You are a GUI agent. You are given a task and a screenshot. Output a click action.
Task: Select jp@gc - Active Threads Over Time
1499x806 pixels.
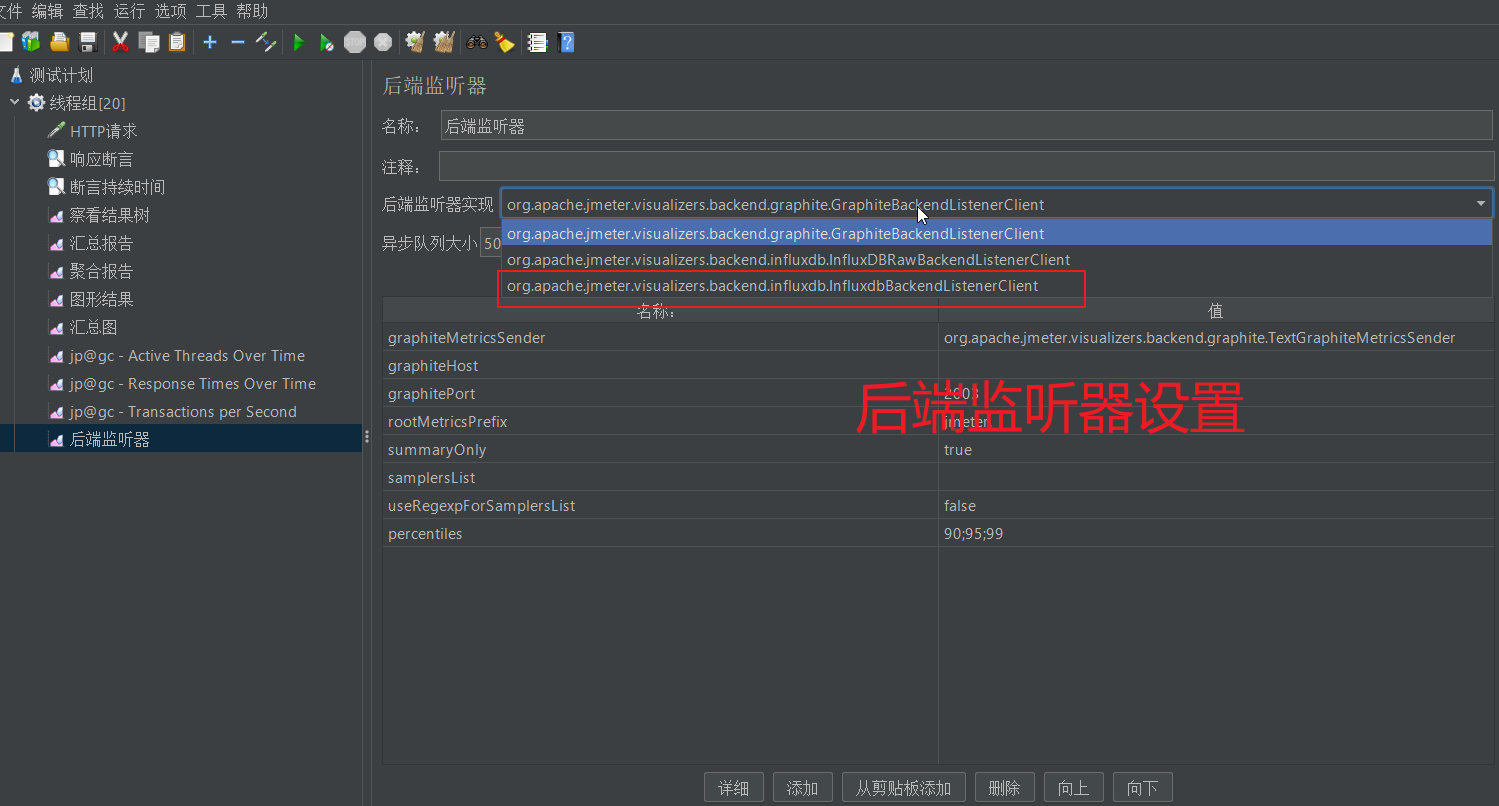(x=187, y=355)
